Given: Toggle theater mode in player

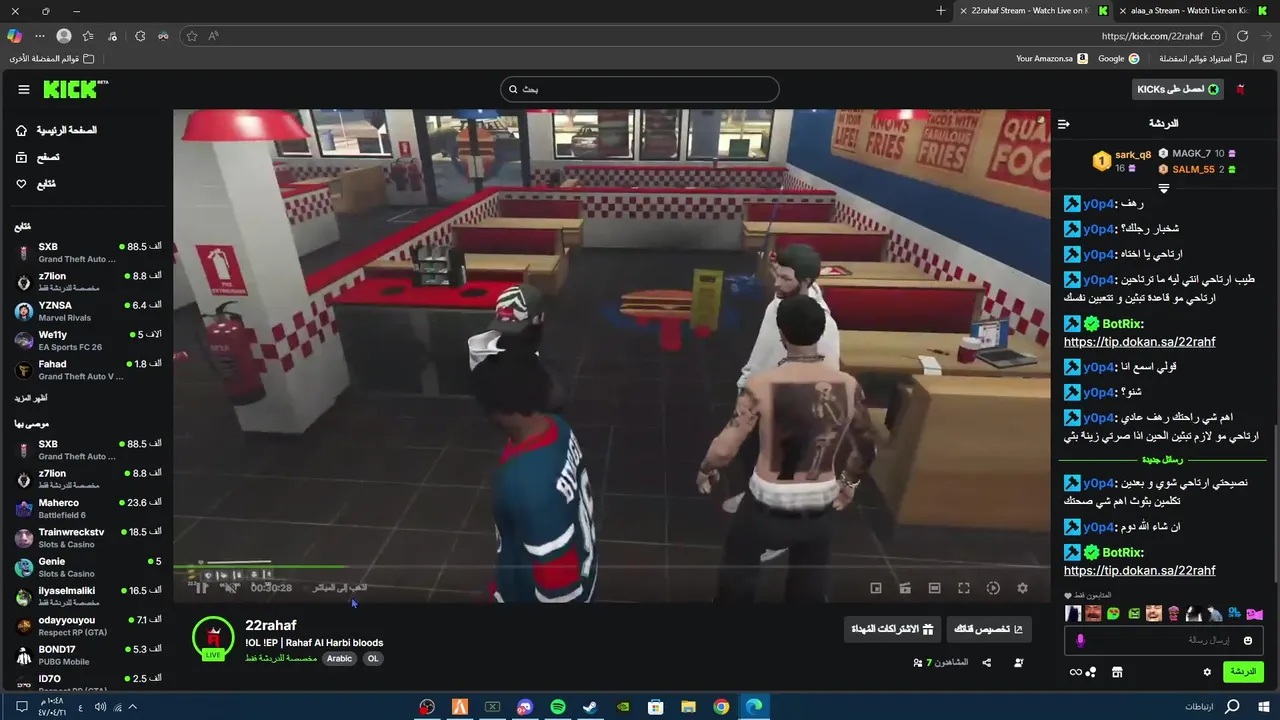Looking at the screenshot, I should coord(934,588).
